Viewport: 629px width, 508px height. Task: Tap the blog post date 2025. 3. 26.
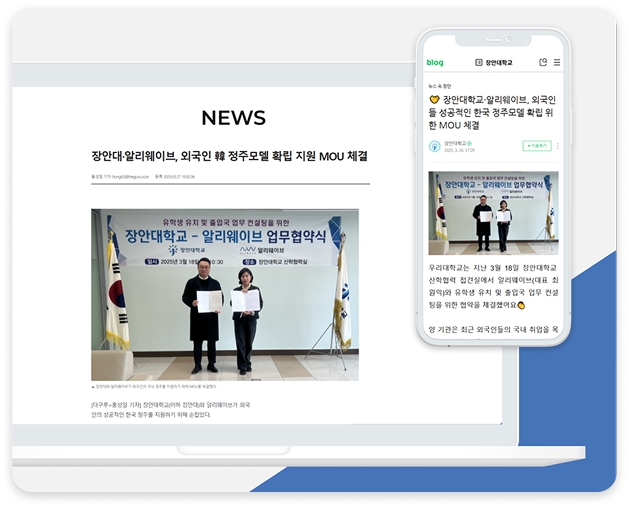pyautogui.click(x=459, y=150)
